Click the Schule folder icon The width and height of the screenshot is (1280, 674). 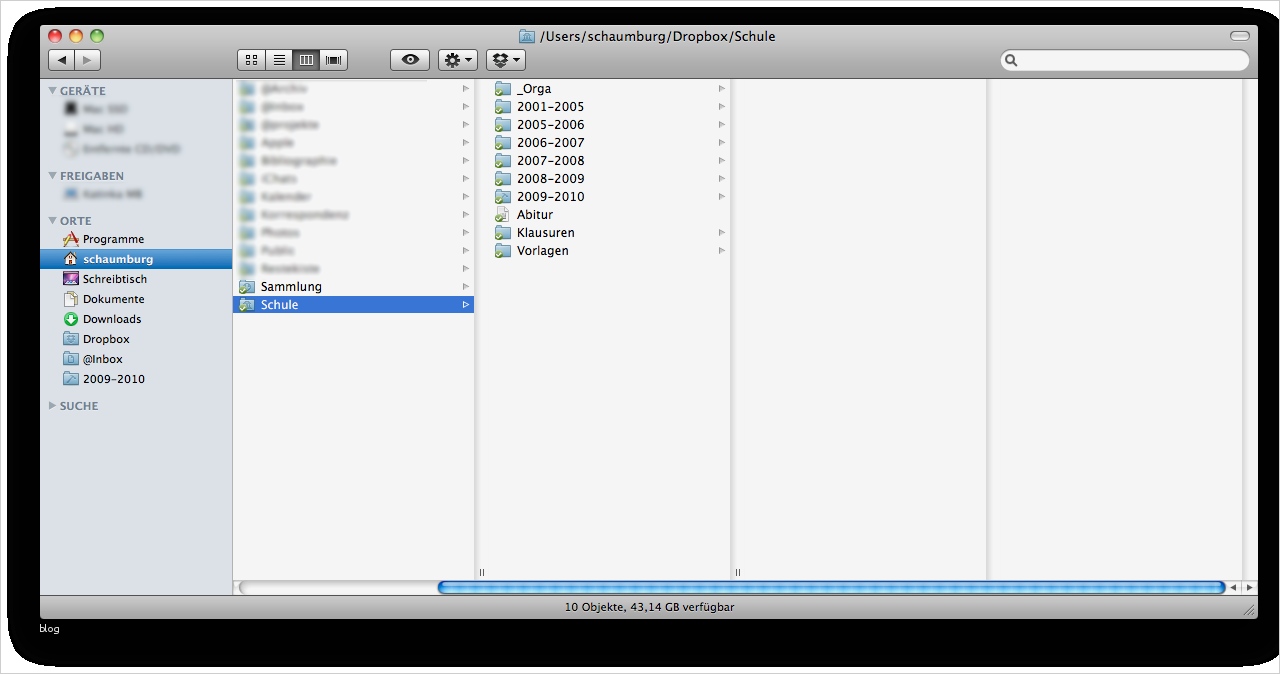(247, 305)
